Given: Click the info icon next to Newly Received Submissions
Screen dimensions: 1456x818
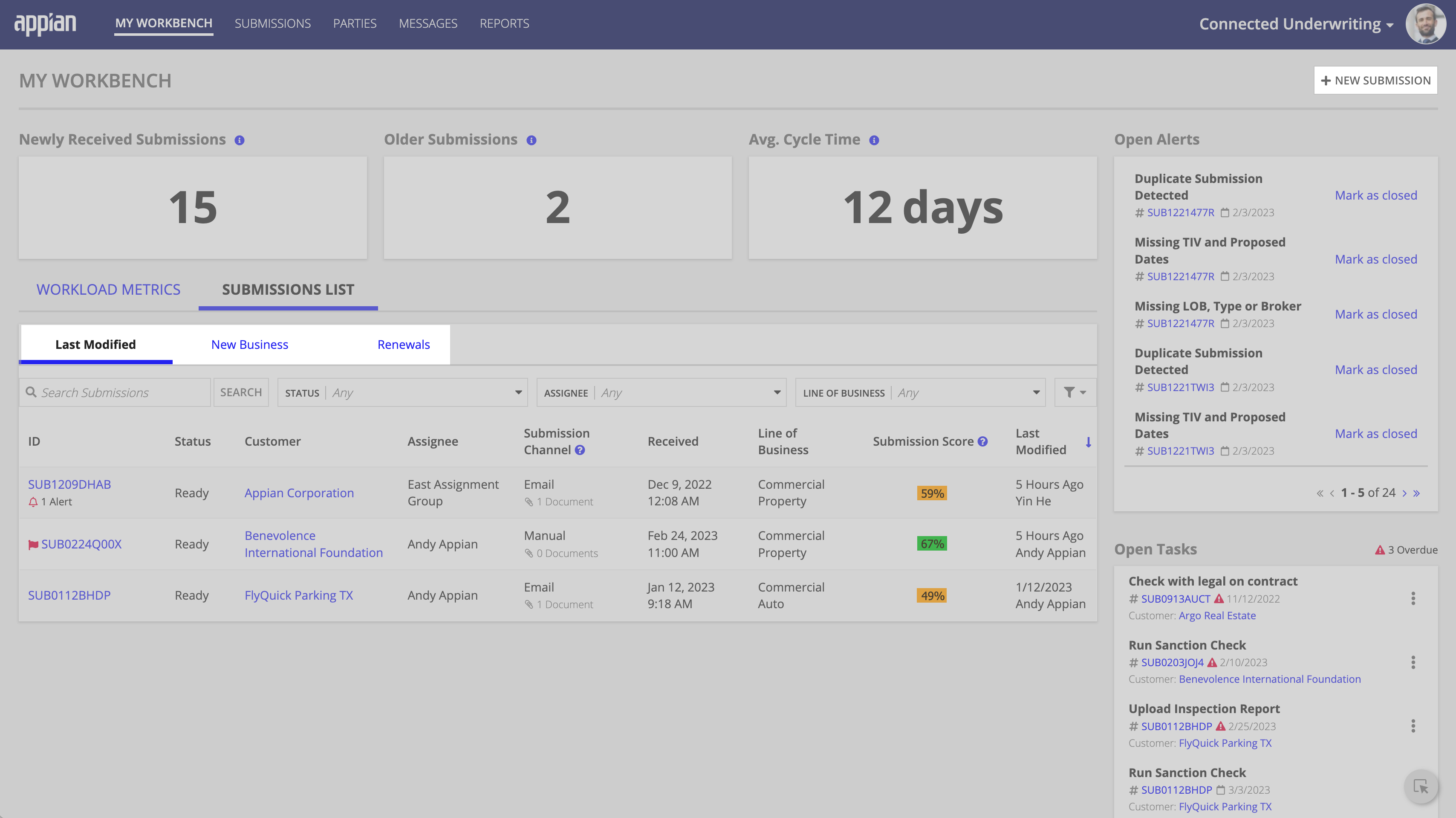Looking at the screenshot, I should tap(239, 140).
